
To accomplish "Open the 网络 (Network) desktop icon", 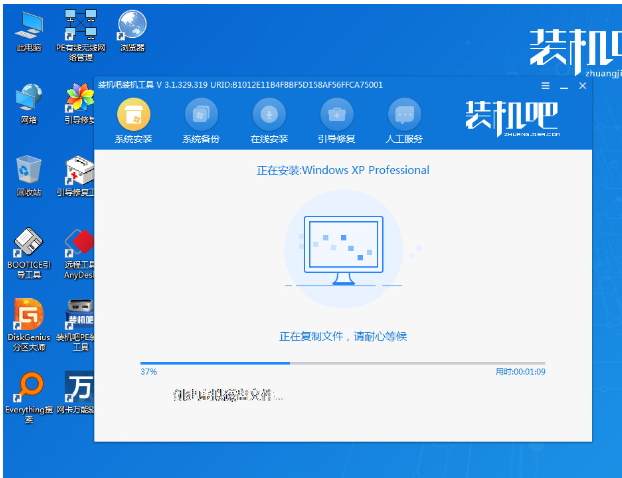I will [29, 102].
